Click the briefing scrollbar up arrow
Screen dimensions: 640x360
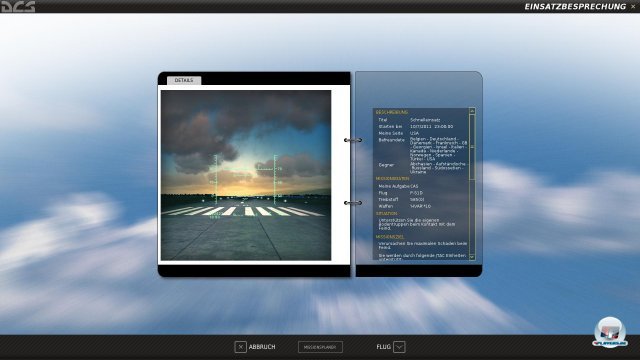pyautogui.click(x=472, y=111)
